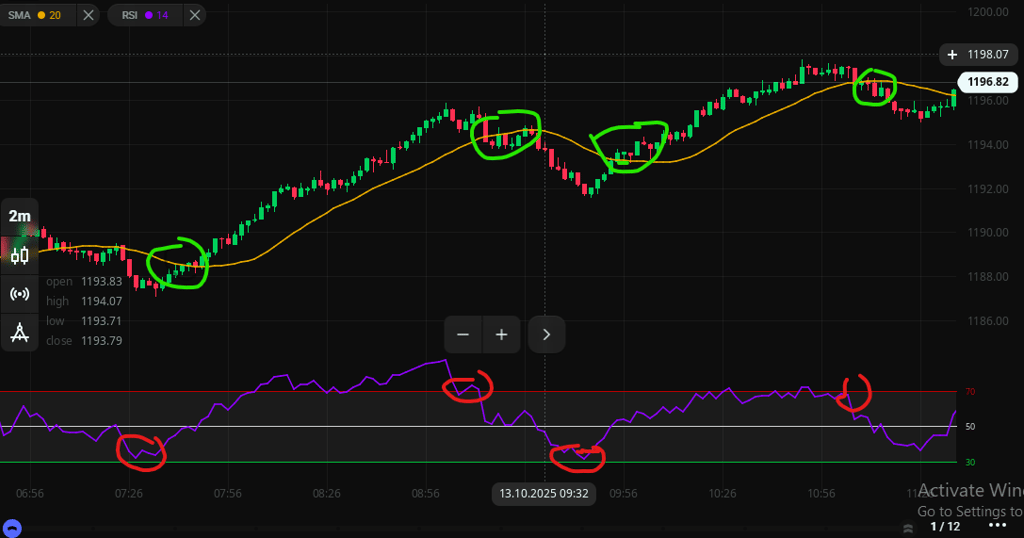Click the RSI 70 level label

(970, 392)
